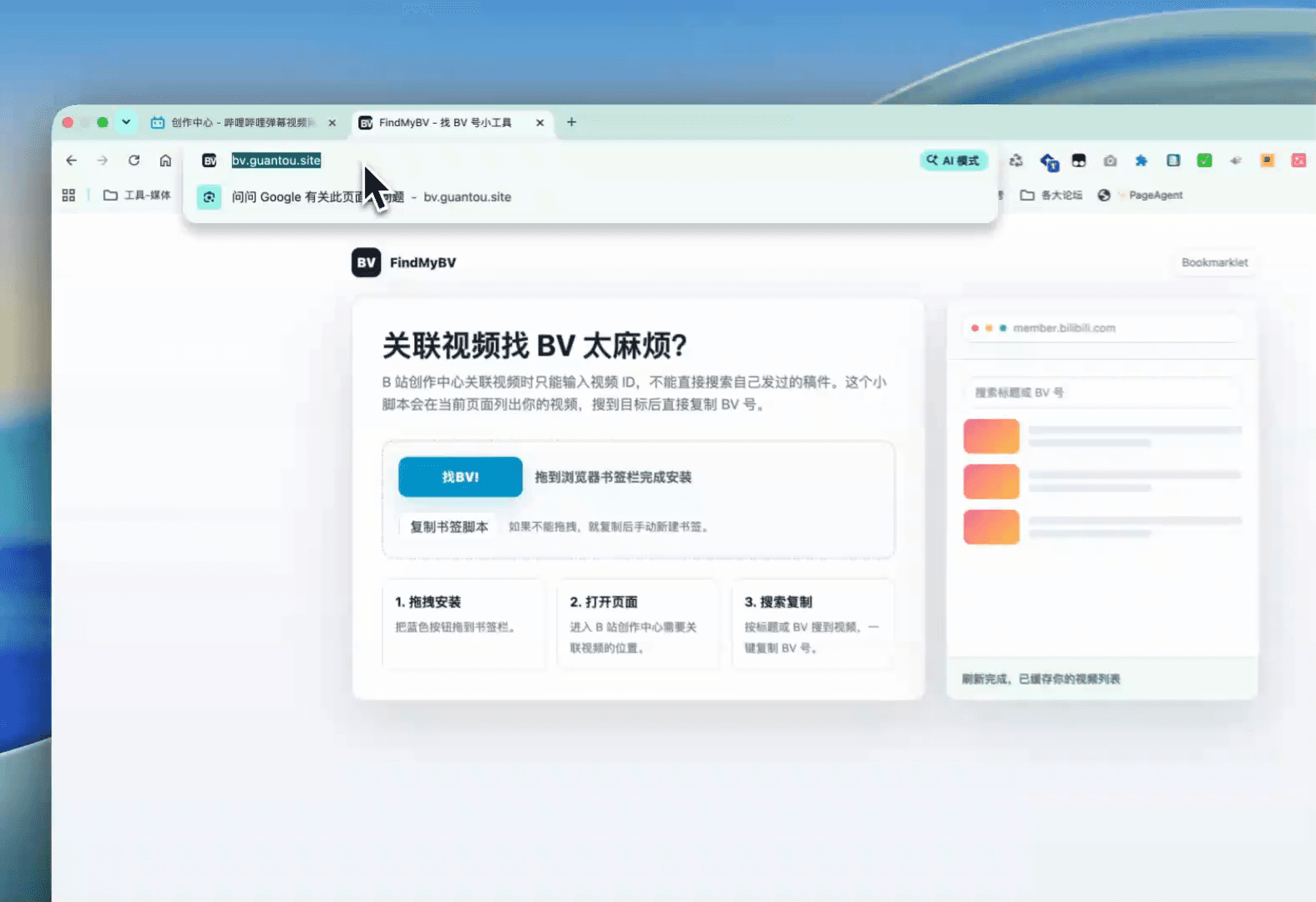
Task: Click the Google Lens suggestion icon
Action: pos(209,197)
